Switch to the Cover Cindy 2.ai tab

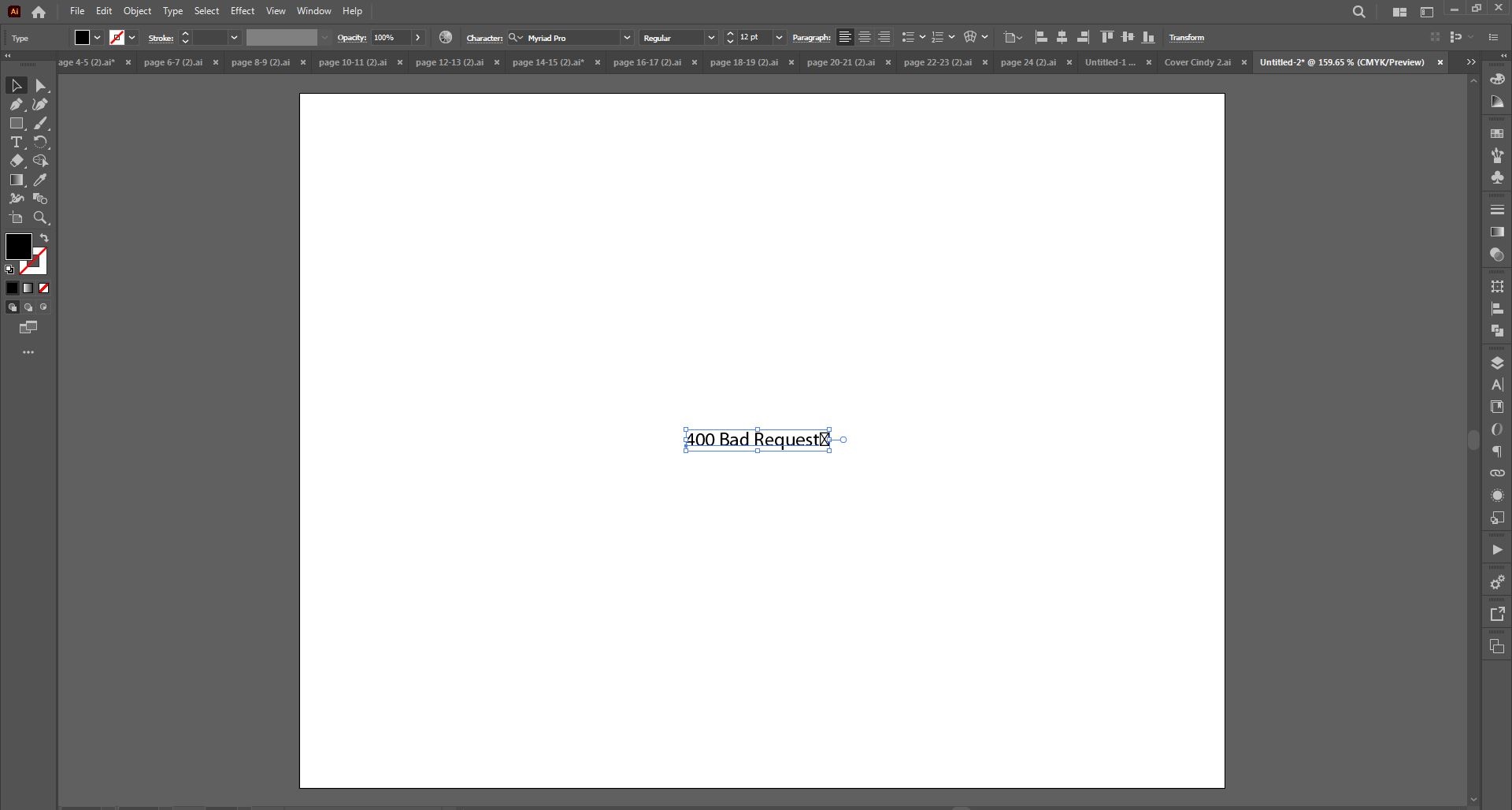[1196, 62]
